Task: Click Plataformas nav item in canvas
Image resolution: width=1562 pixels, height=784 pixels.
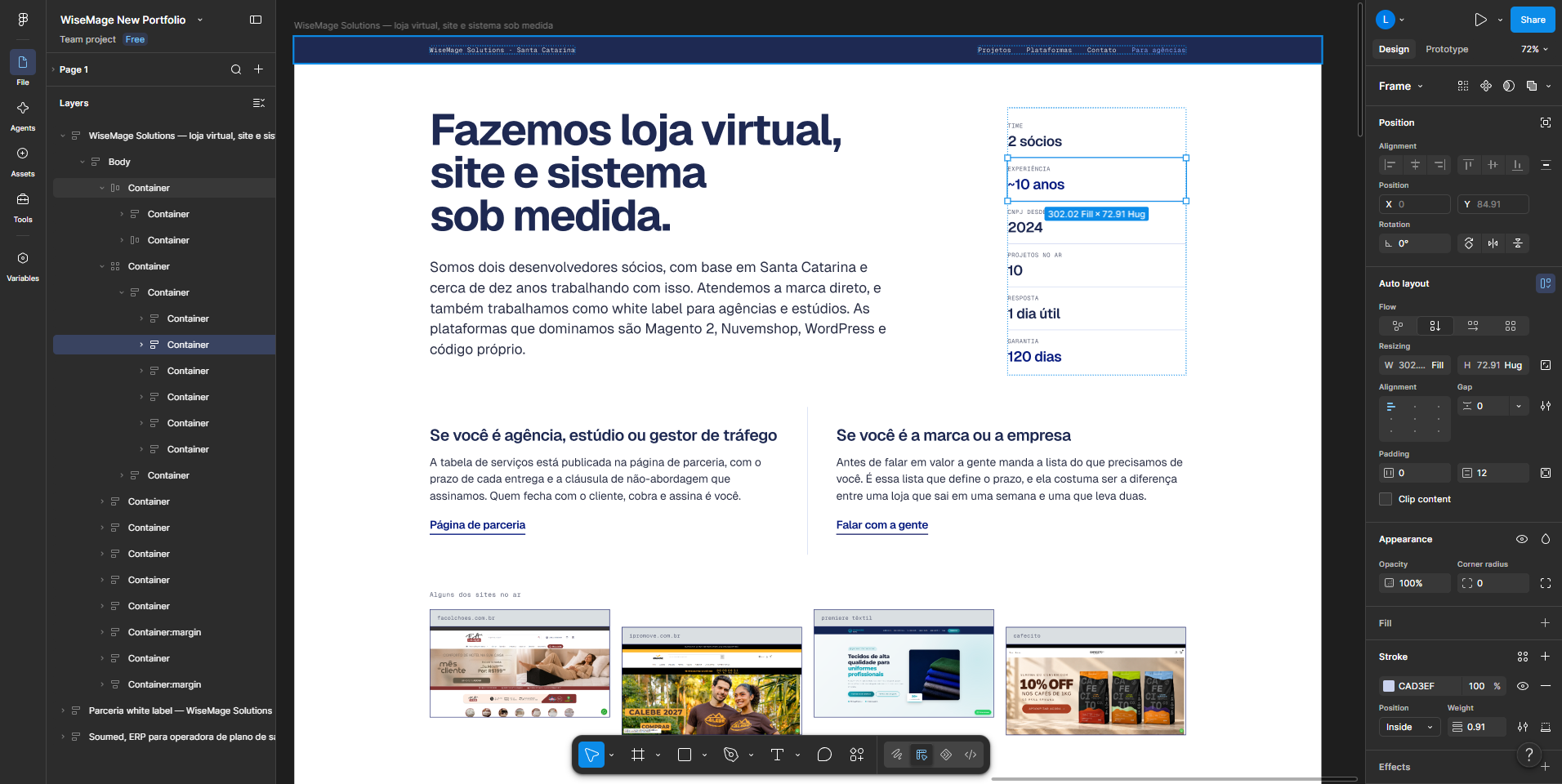Action: point(1049,50)
